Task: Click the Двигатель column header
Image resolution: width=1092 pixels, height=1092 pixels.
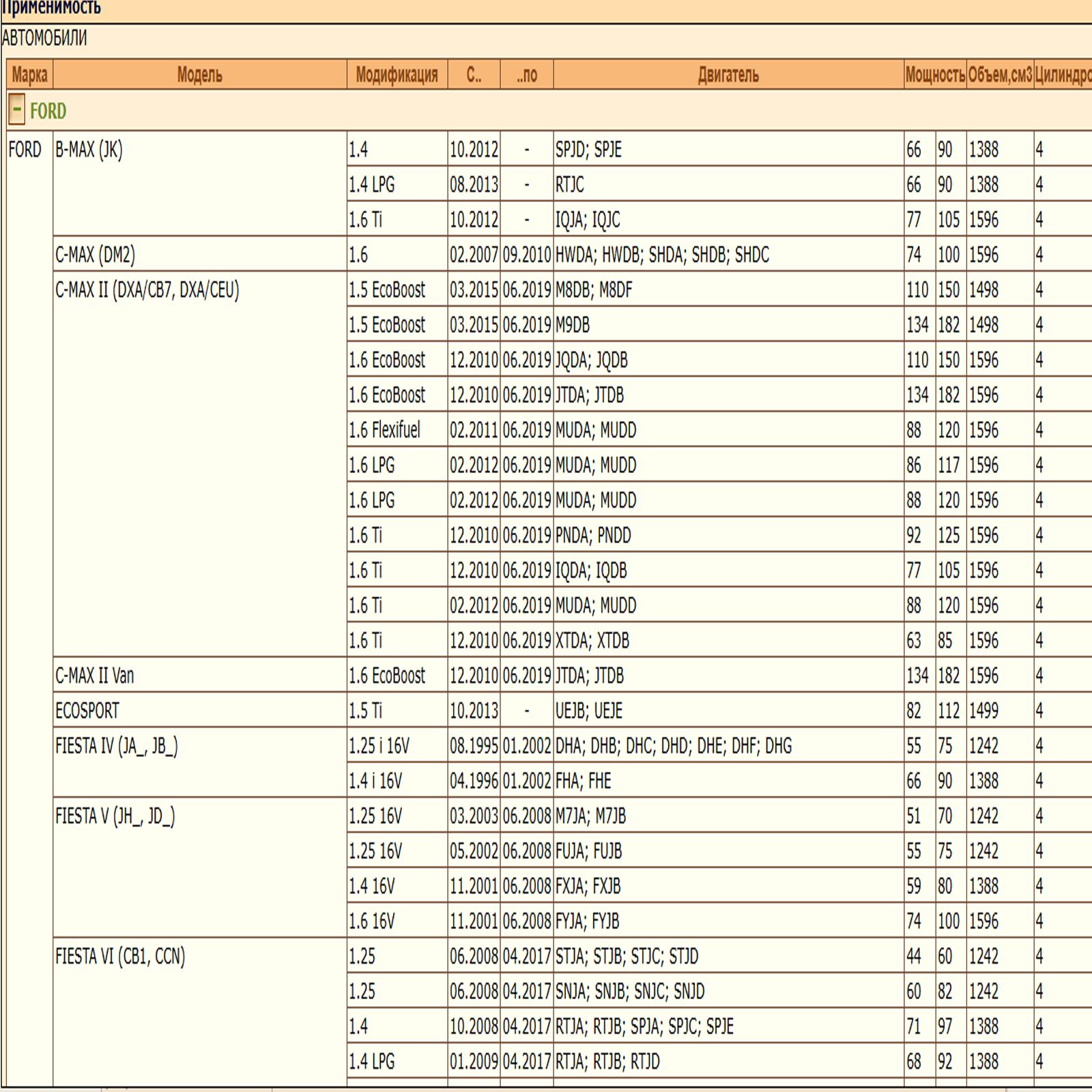Action: pos(728,74)
